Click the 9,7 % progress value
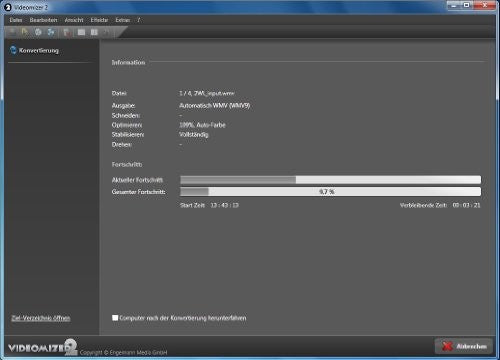This screenshot has height=360, width=500. point(327,192)
